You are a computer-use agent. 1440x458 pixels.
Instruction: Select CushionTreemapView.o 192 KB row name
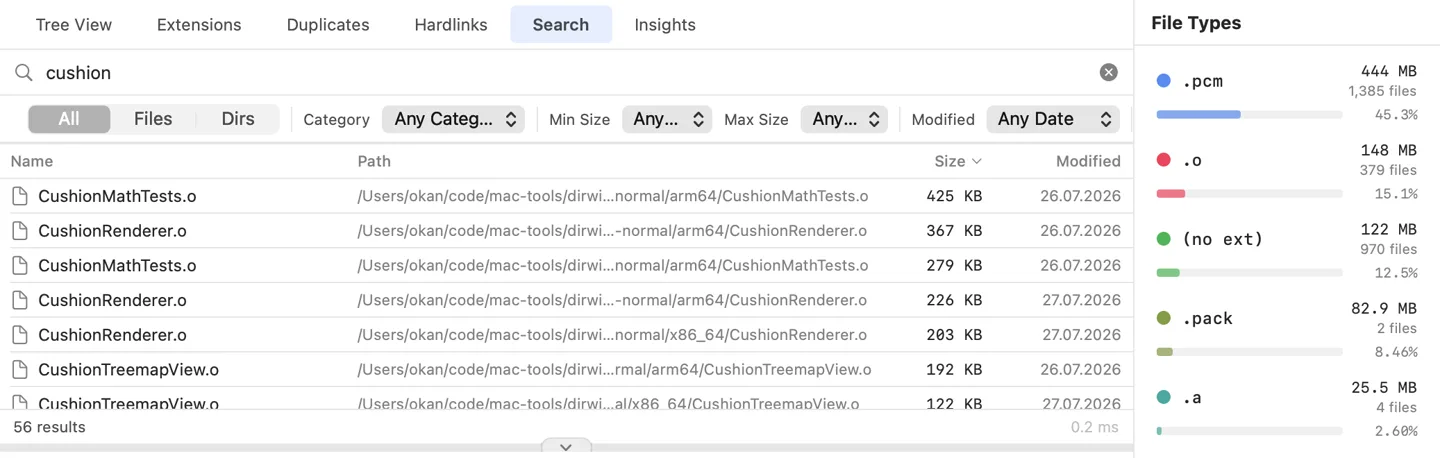coord(128,369)
